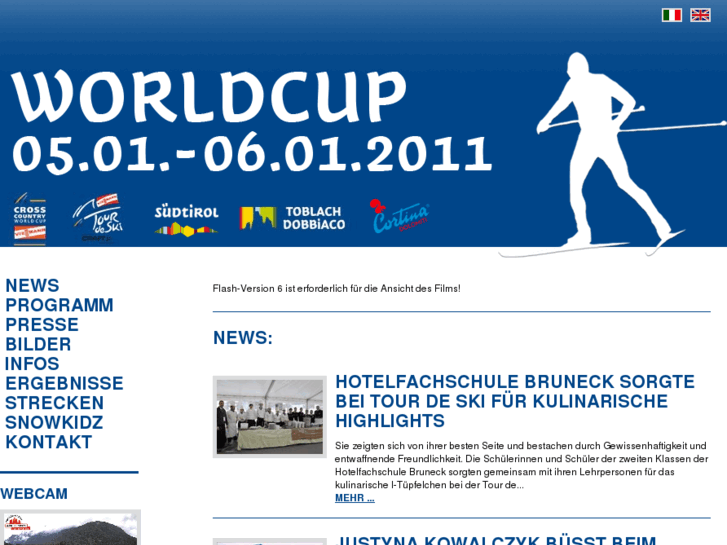Switch site language to English flag
Image resolution: width=727 pixels, height=545 pixels.
[700, 15]
